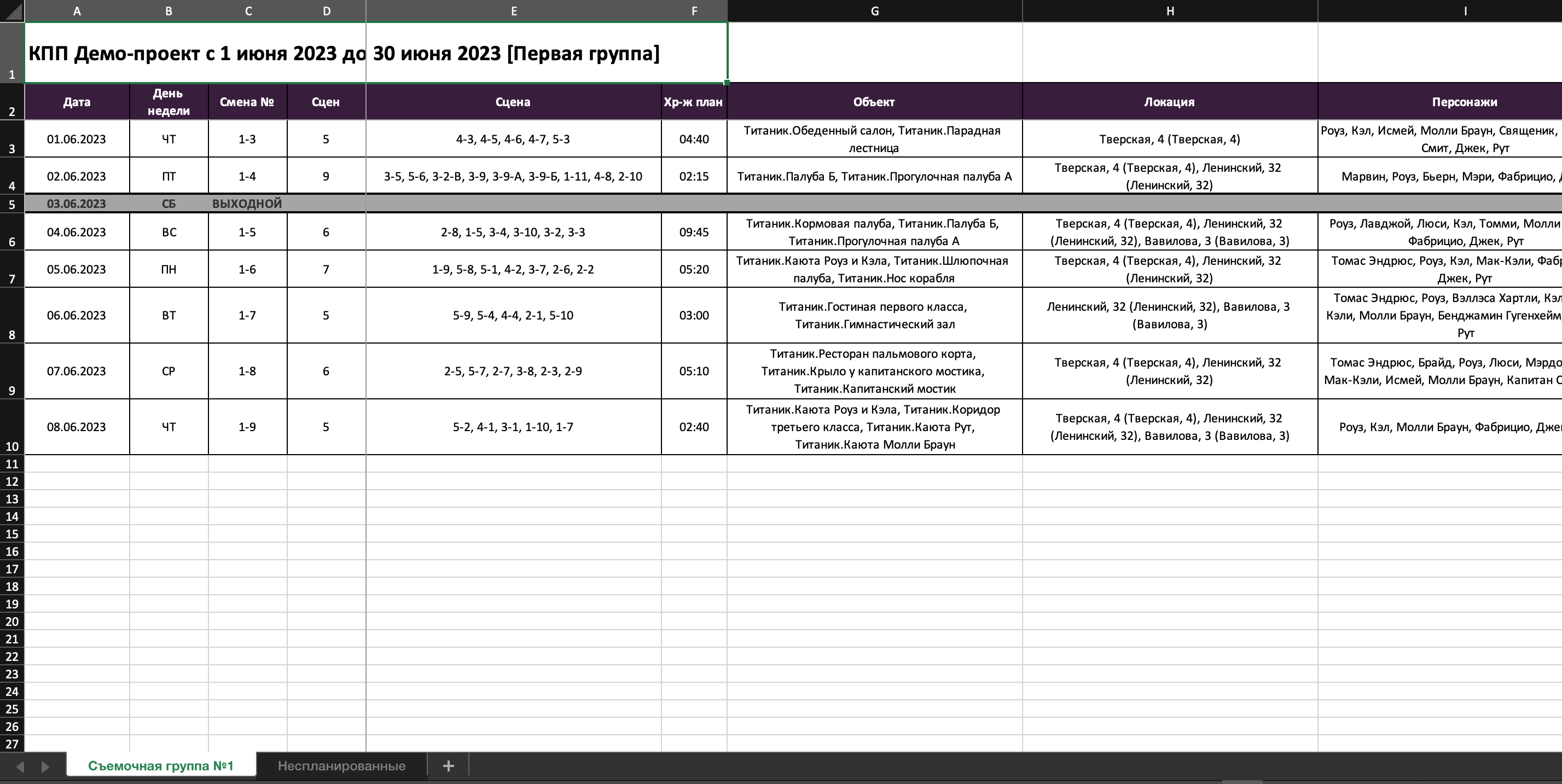1562x784 pixels.
Task: Go to previous sheet with left arrow
Action: [x=19, y=766]
